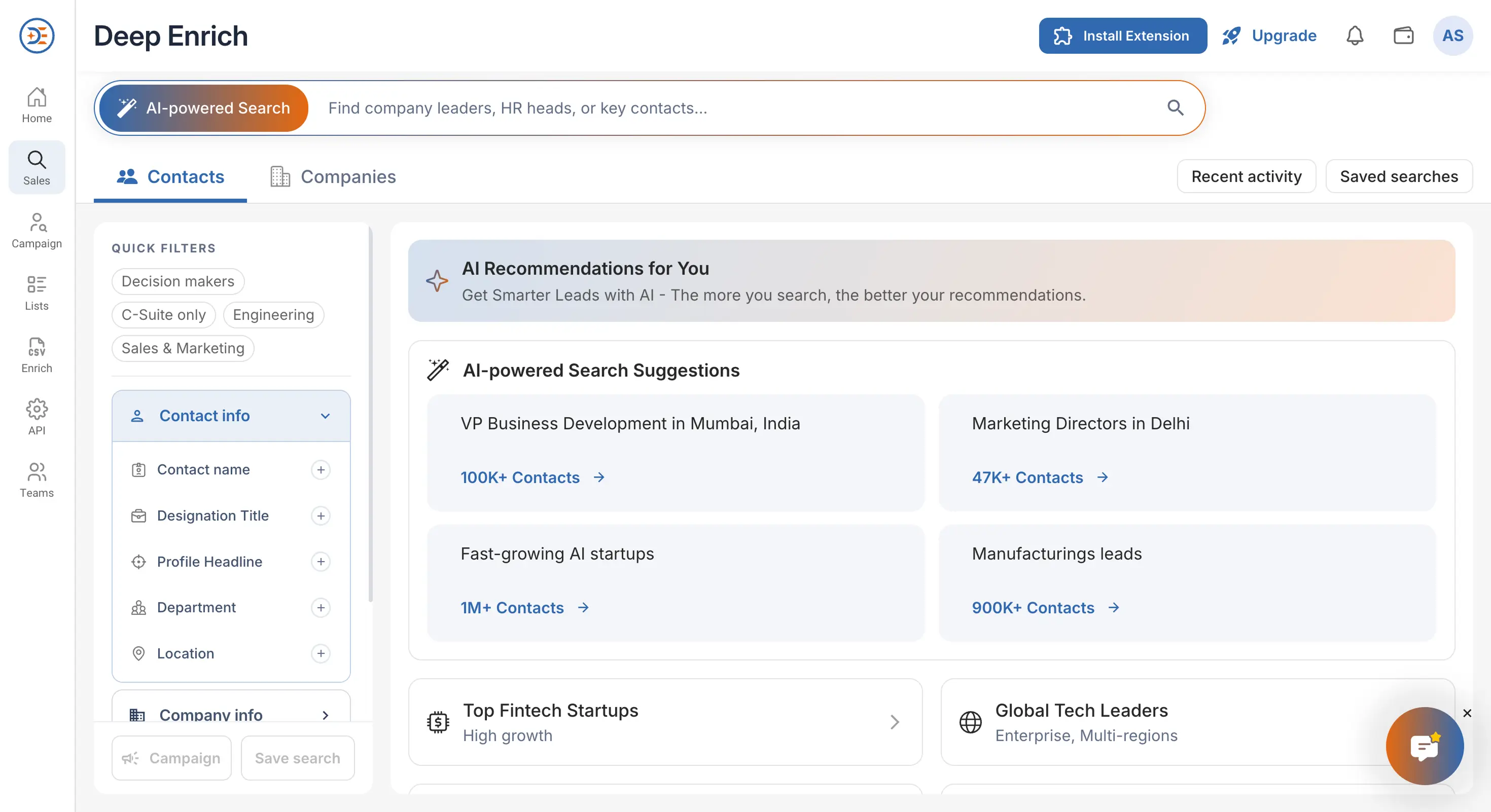Viewport: 1491px width, 812px height.
Task: Open the Enrich CSV section
Action: [x=37, y=355]
